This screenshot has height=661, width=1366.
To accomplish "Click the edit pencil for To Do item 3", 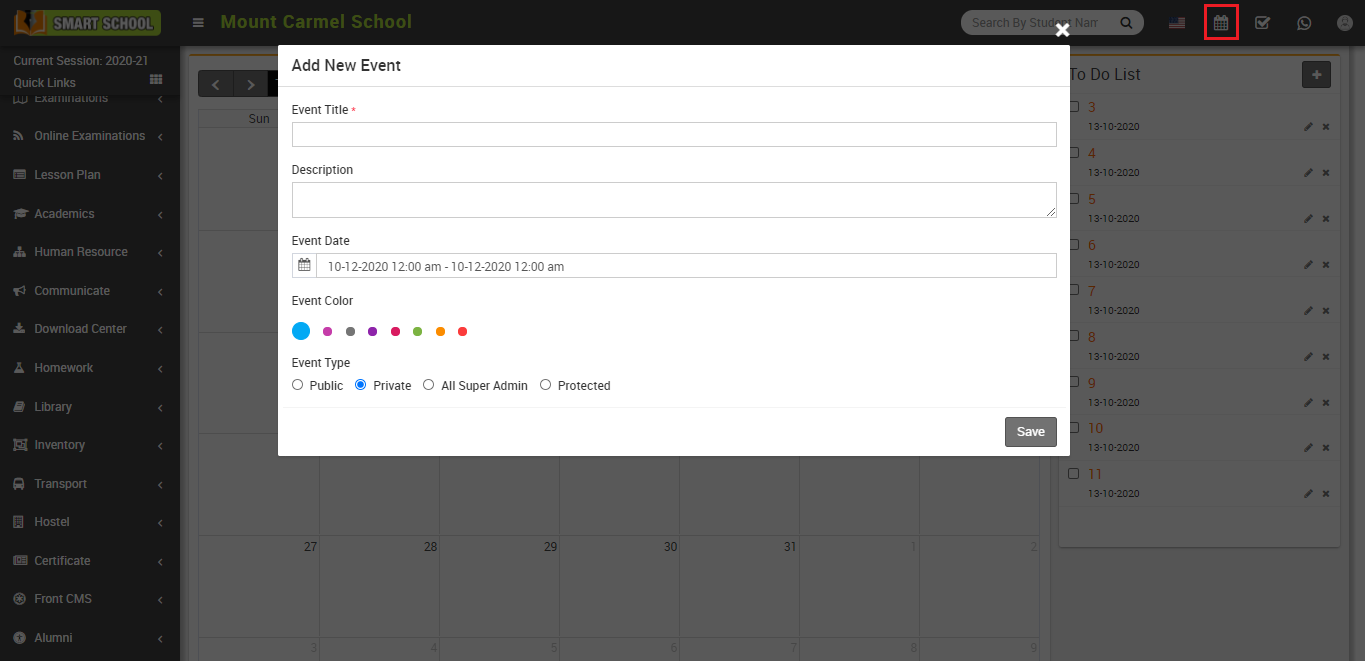I will coord(1308,126).
